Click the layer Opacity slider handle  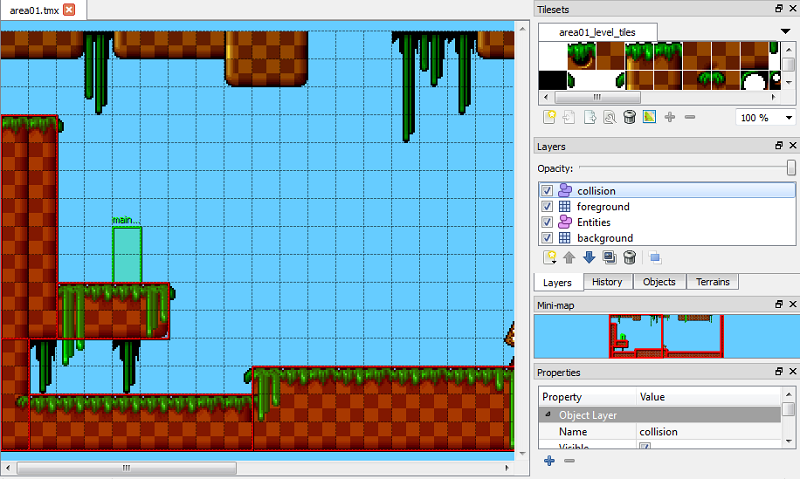tap(791, 168)
